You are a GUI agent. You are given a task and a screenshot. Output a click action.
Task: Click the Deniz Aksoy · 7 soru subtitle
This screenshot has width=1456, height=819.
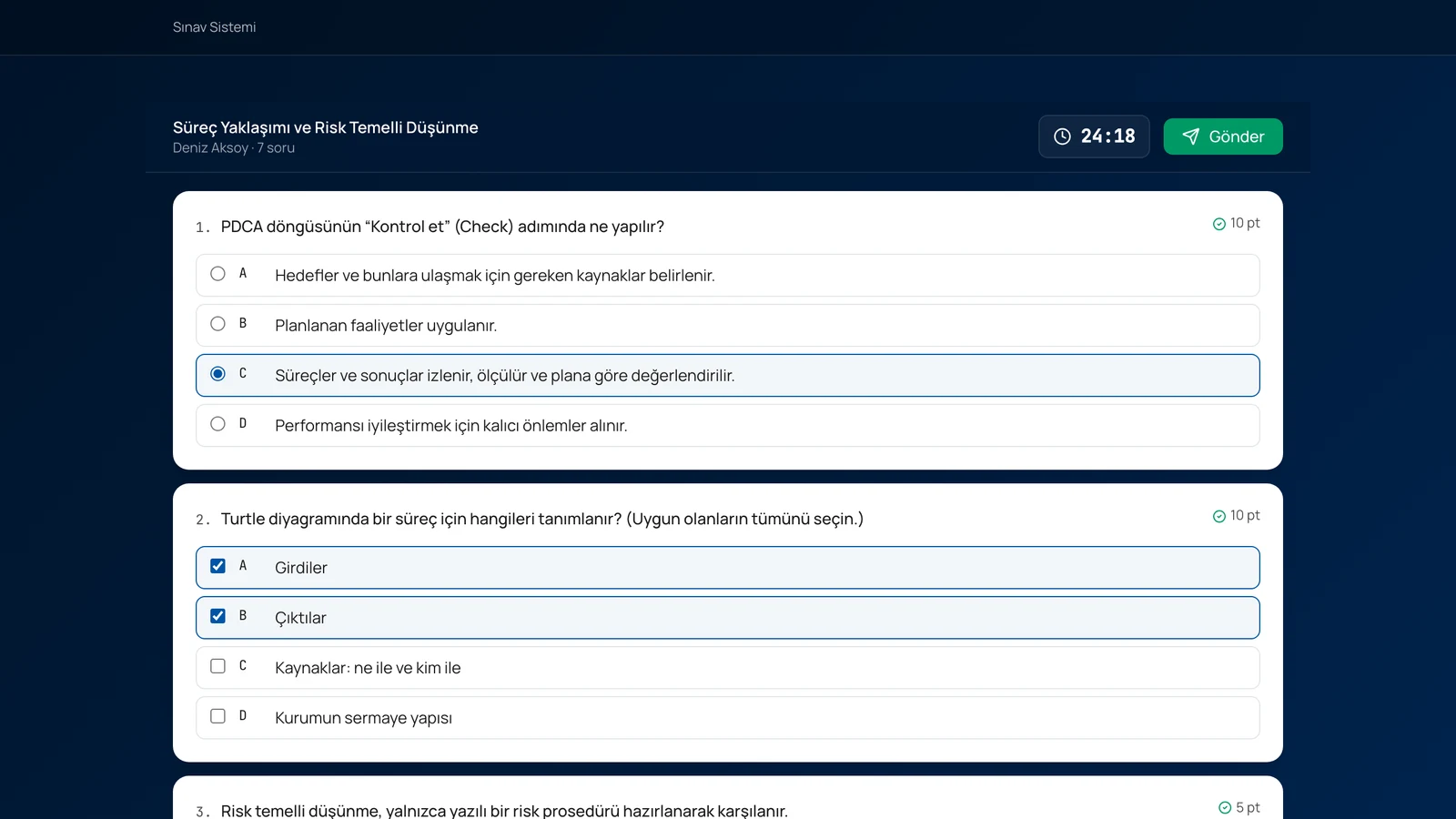pos(234,147)
